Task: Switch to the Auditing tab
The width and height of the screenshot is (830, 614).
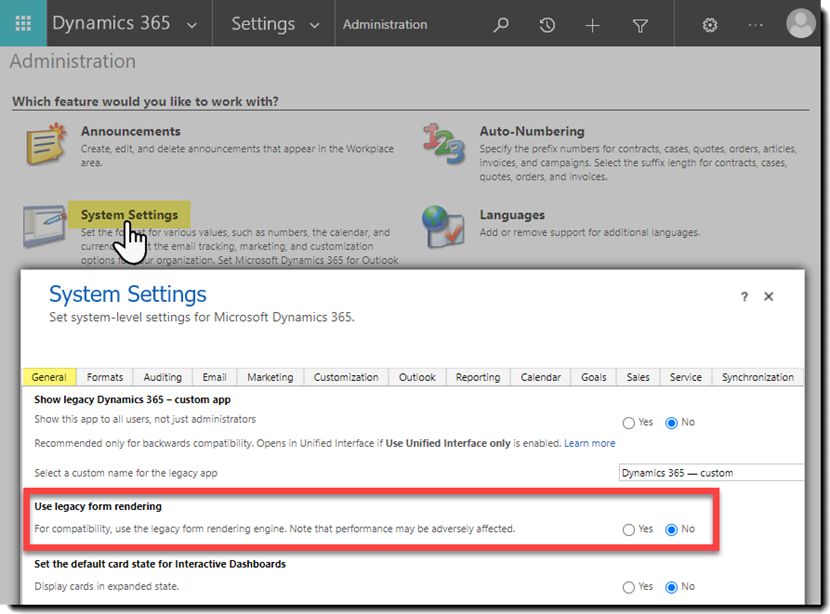Action: [x=163, y=377]
